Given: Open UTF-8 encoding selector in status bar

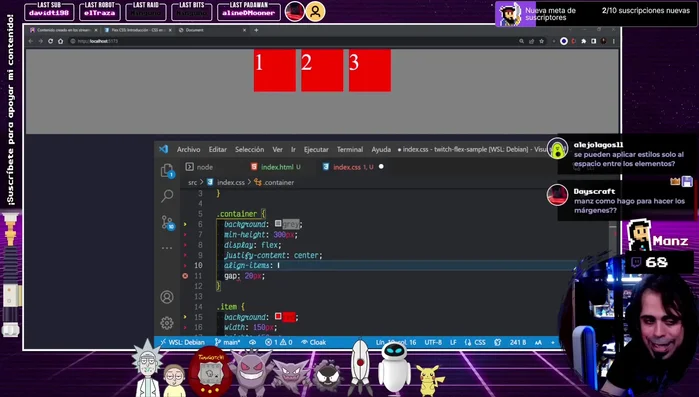Looking at the screenshot, I should click(433, 342).
